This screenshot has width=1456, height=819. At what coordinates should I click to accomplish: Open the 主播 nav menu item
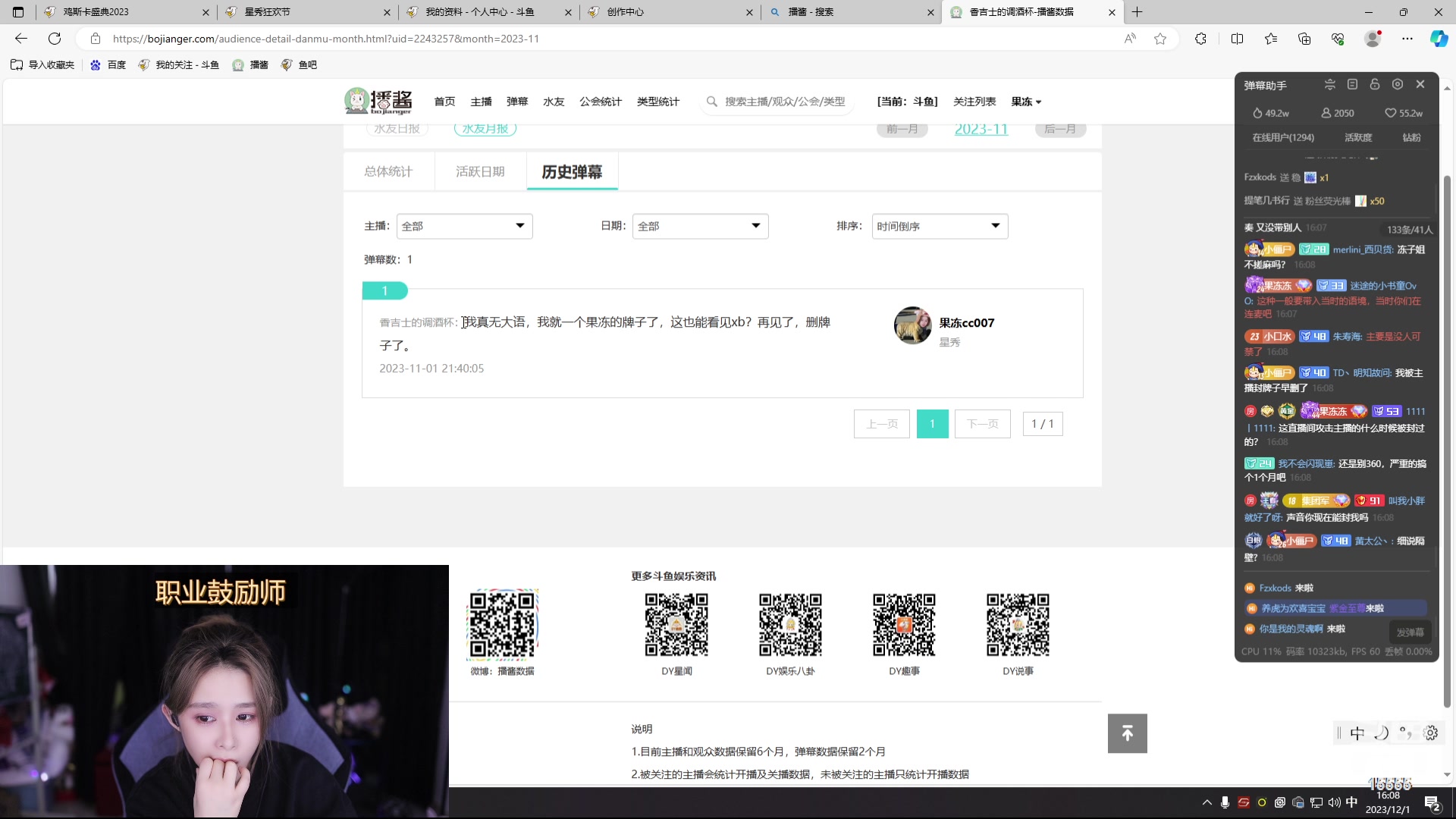[481, 102]
